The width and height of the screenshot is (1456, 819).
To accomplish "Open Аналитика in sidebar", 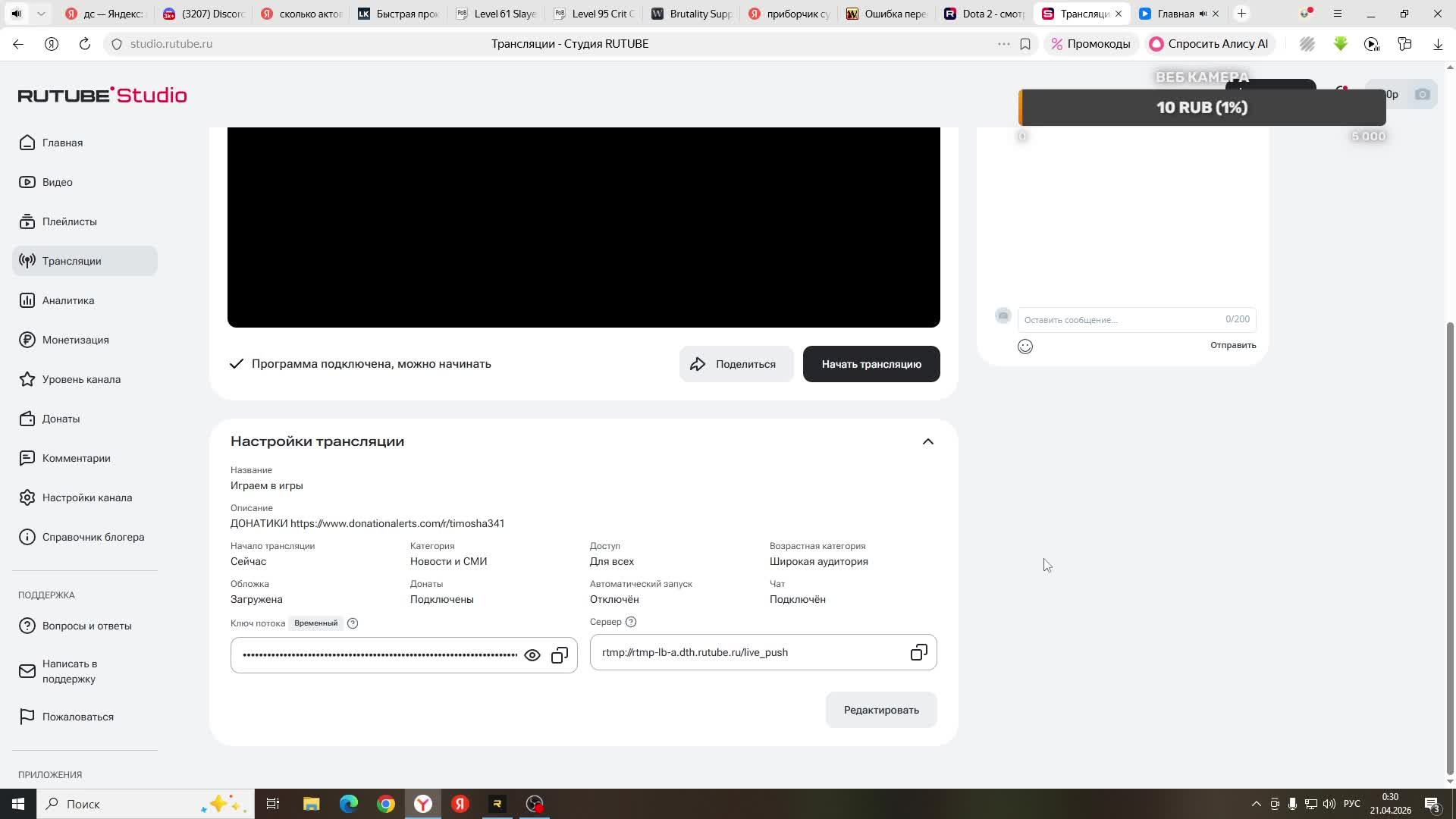I will click(68, 300).
